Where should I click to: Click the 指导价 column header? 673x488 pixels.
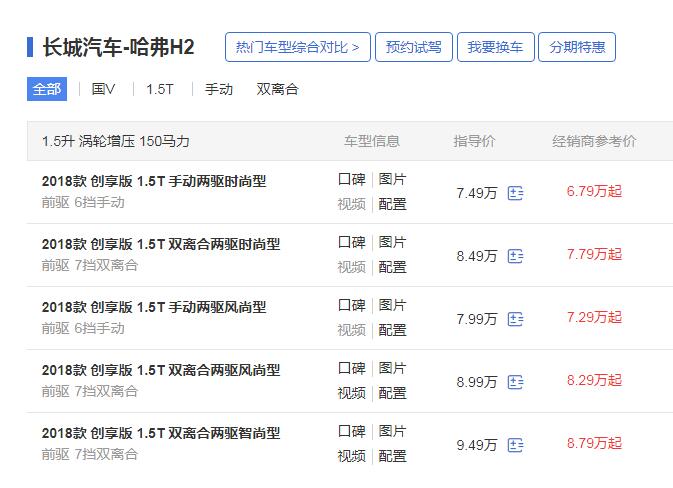[474, 141]
